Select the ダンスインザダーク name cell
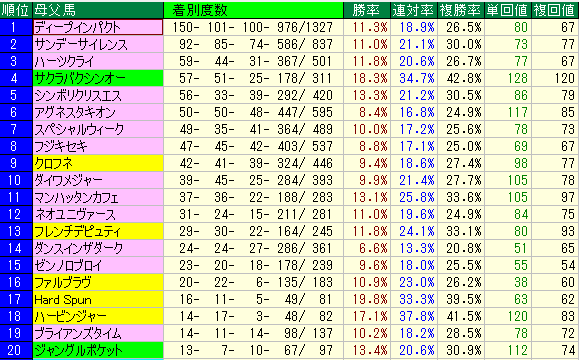Screen dimensions: 579x360 (98, 248)
